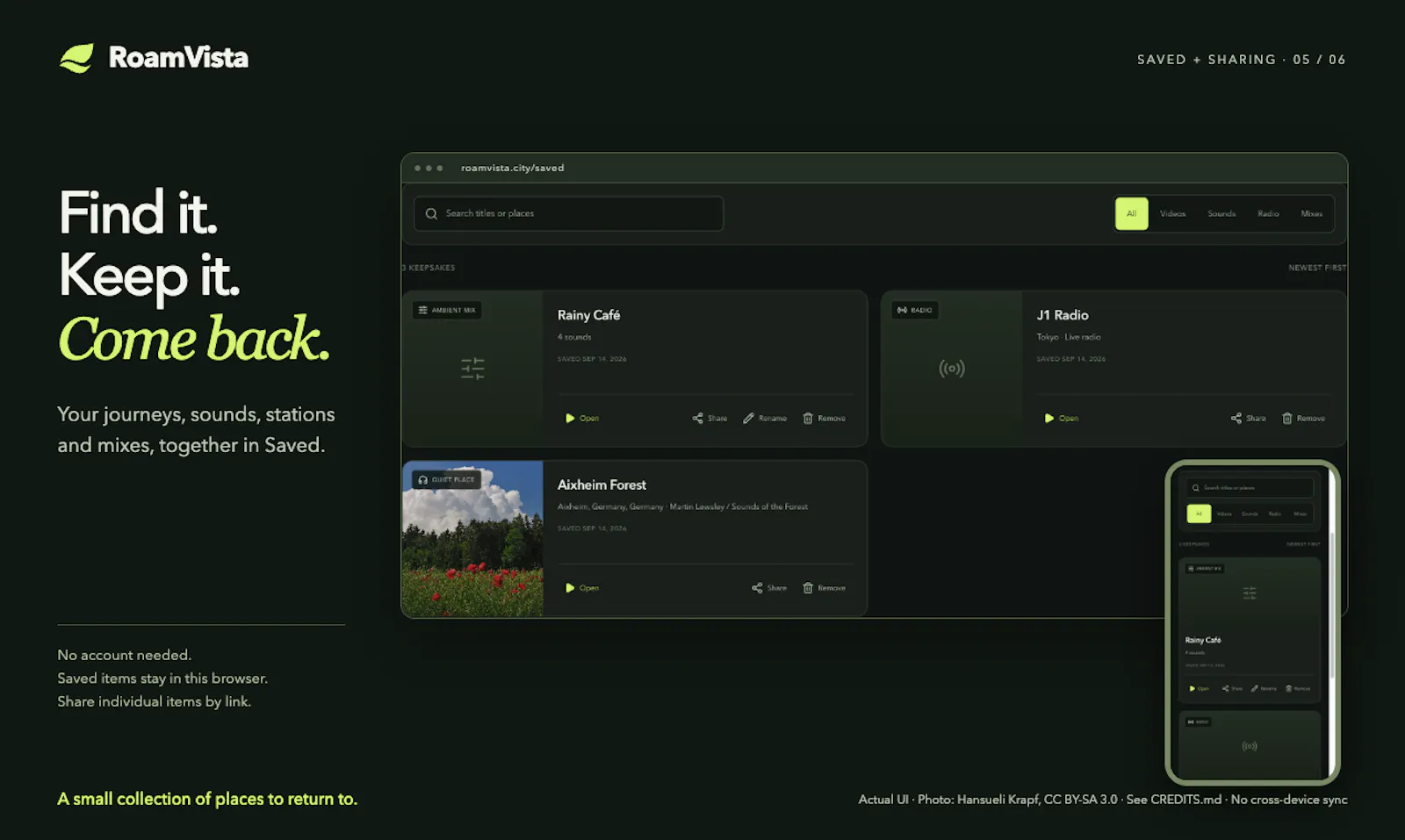Select the All filter in phone mockup
The width and height of the screenshot is (1405, 840).
click(x=1199, y=513)
